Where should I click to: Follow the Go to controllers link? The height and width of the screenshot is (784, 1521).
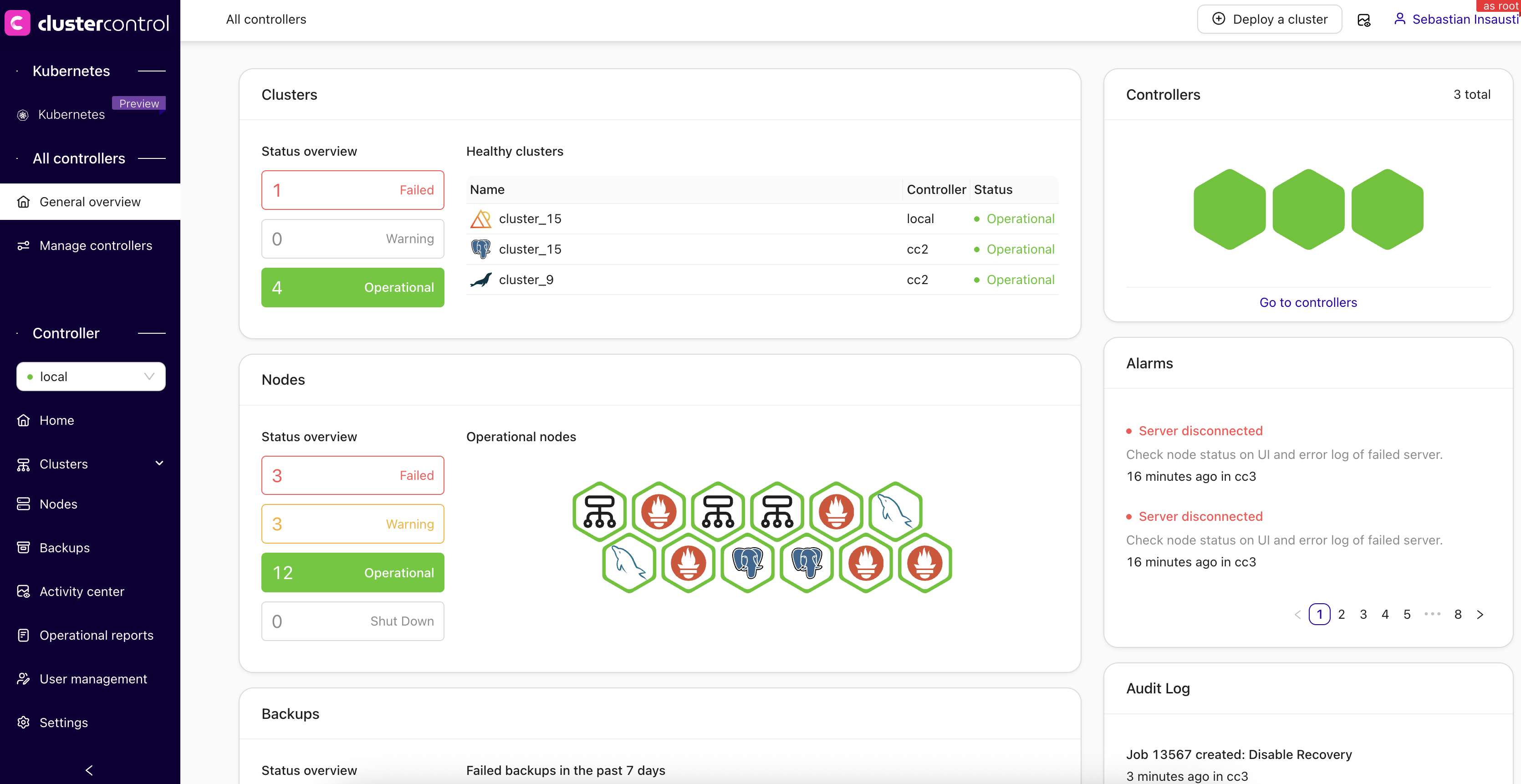pyautogui.click(x=1308, y=302)
